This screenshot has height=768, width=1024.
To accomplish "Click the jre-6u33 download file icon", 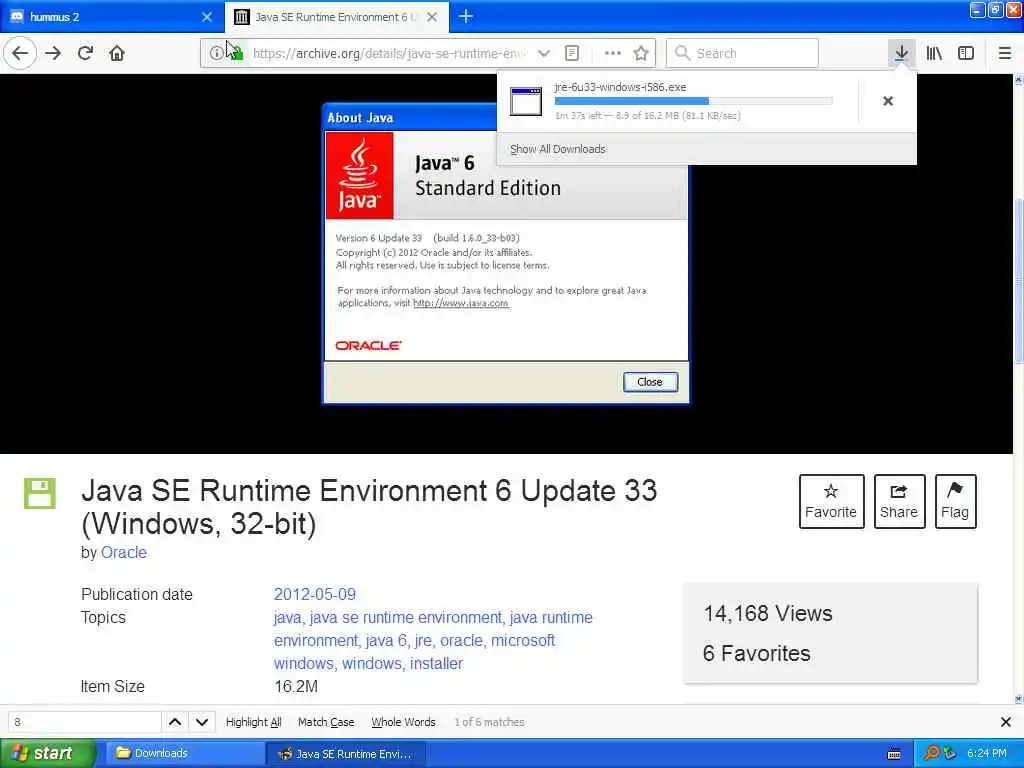I will [526, 101].
